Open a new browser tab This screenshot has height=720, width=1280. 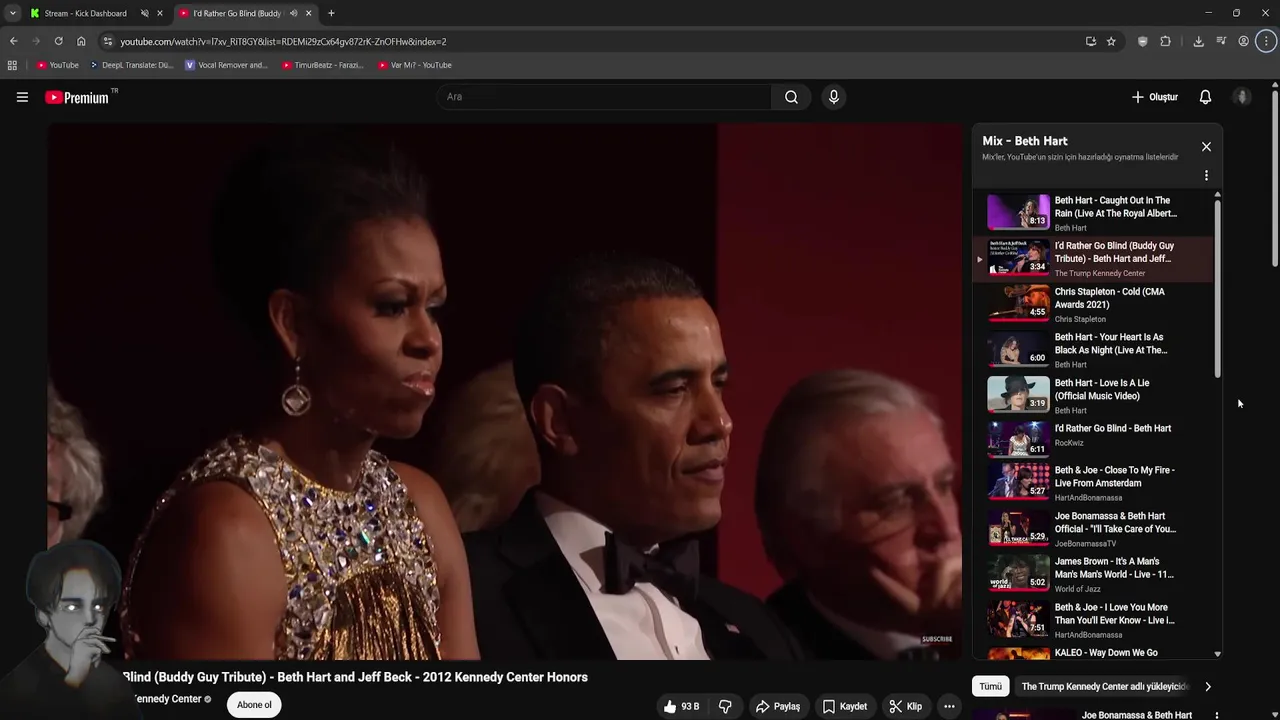click(x=331, y=13)
